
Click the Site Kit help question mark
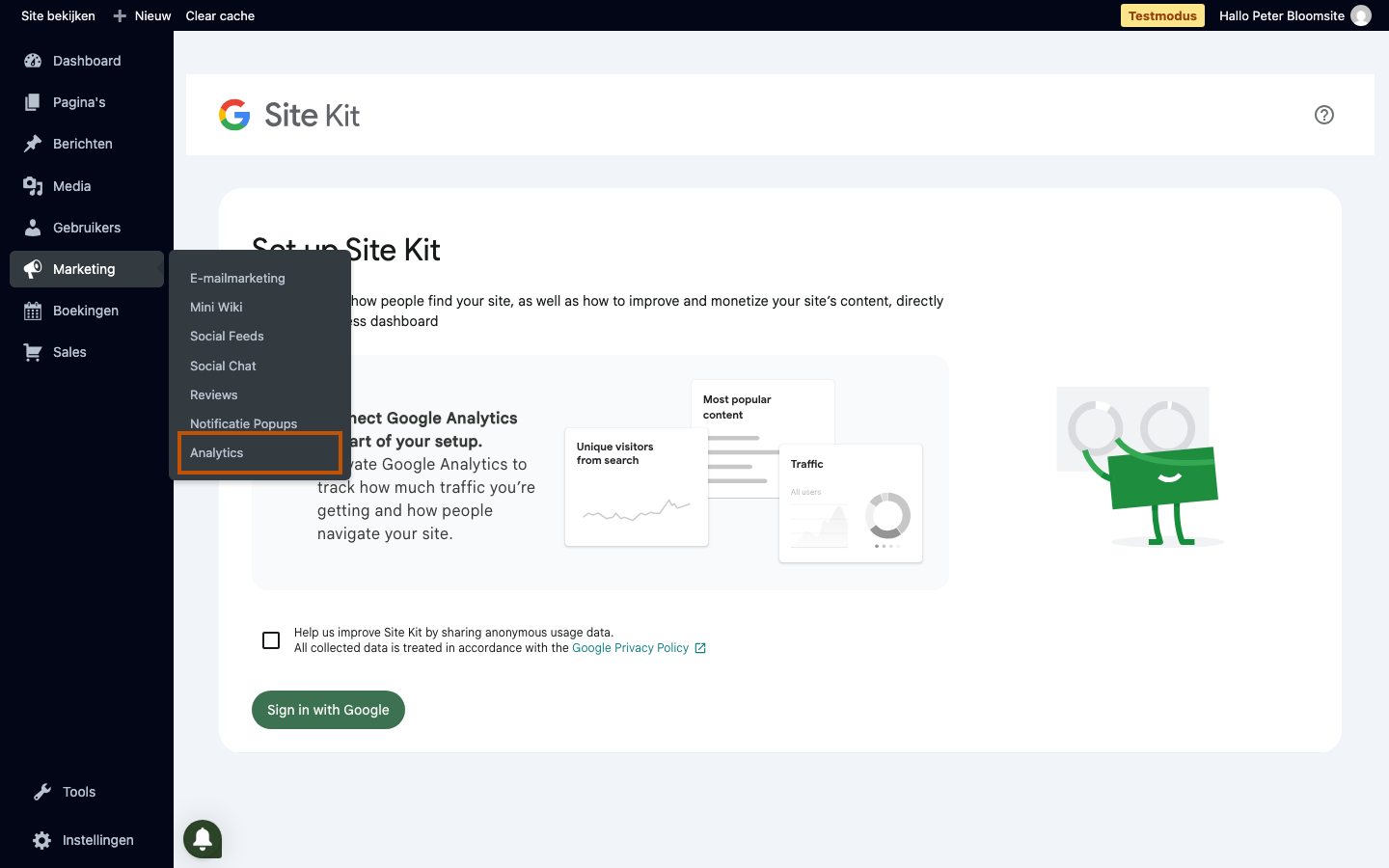click(1324, 115)
